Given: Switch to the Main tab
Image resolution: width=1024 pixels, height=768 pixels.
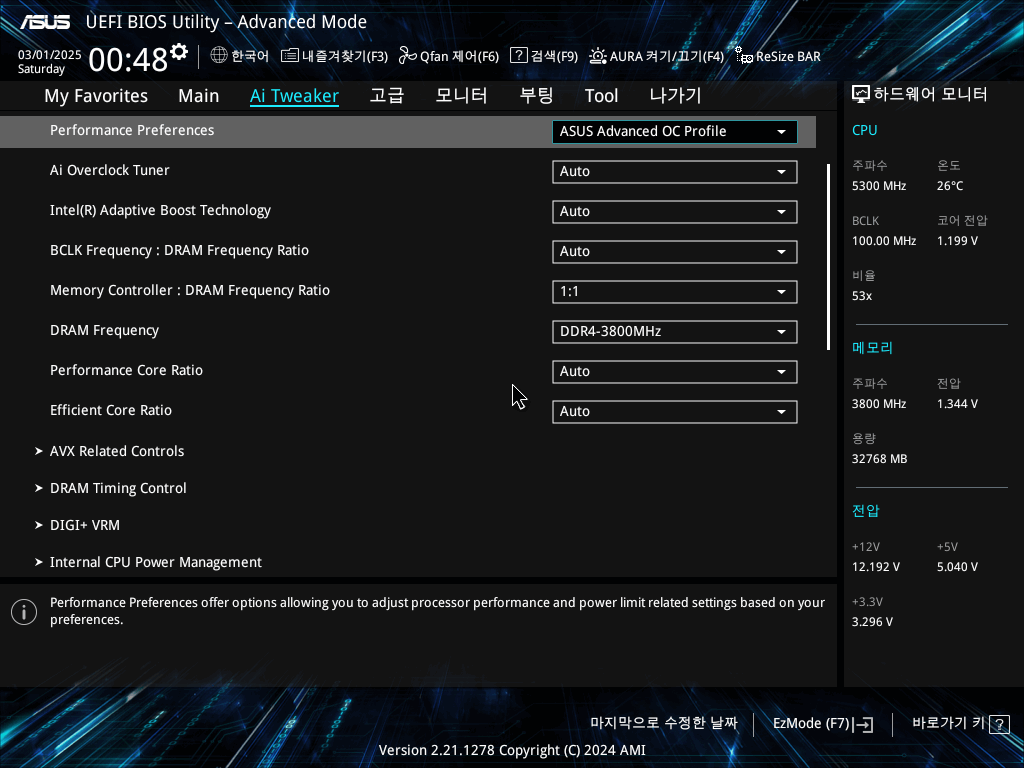Looking at the screenshot, I should [199, 96].
